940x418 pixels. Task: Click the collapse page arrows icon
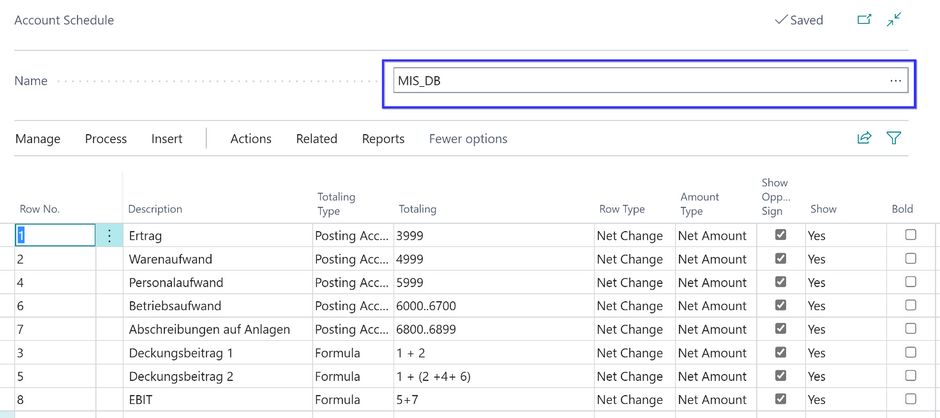(894, 19)
